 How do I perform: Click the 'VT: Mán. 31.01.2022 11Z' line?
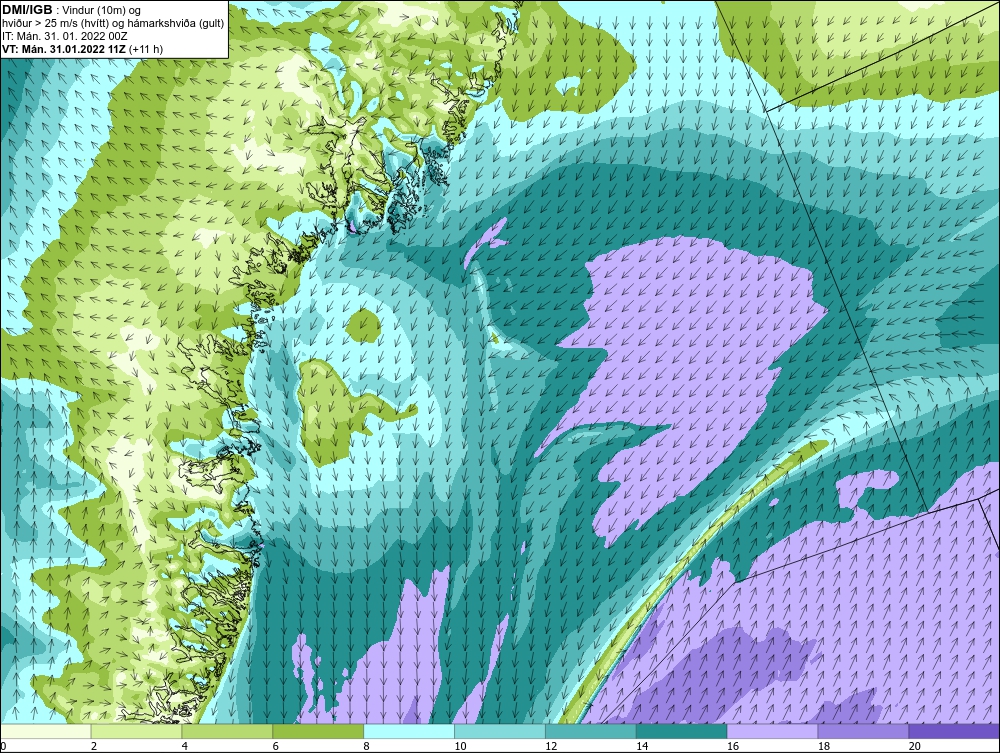click(x=82, y=49)
